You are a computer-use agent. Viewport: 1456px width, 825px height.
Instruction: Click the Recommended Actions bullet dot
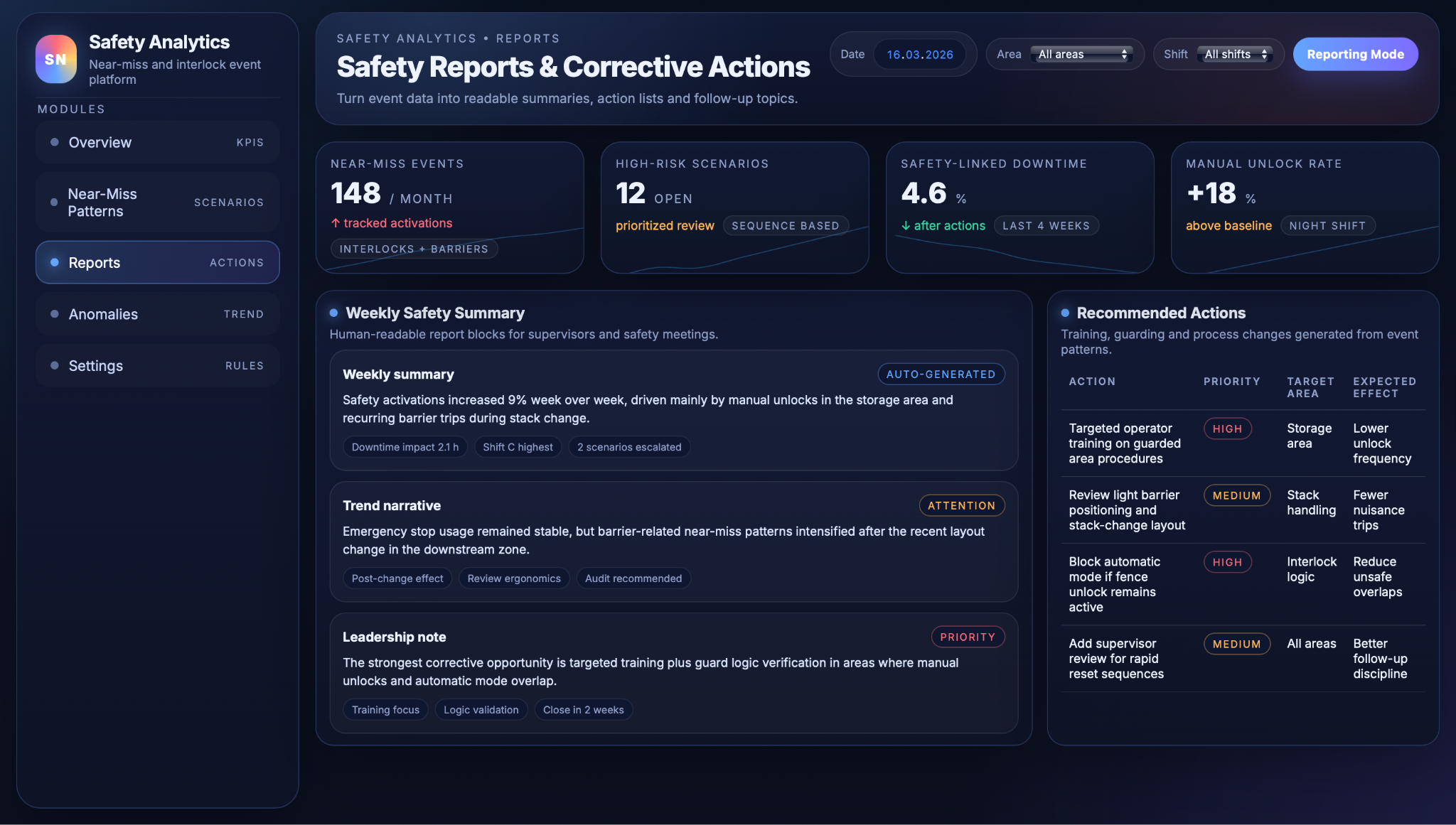pyautogui.click(x=1065, y=313)
